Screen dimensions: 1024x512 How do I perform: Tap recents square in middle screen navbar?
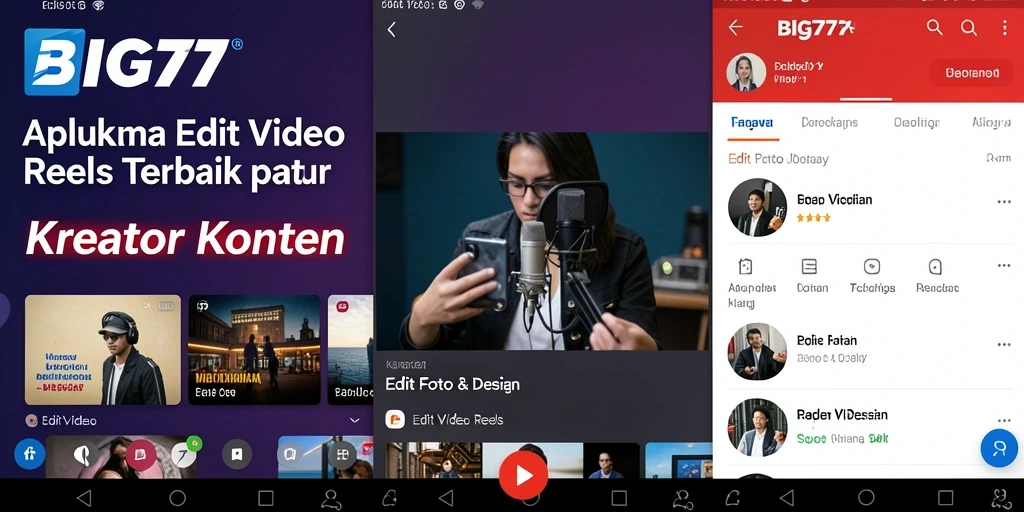619,498
